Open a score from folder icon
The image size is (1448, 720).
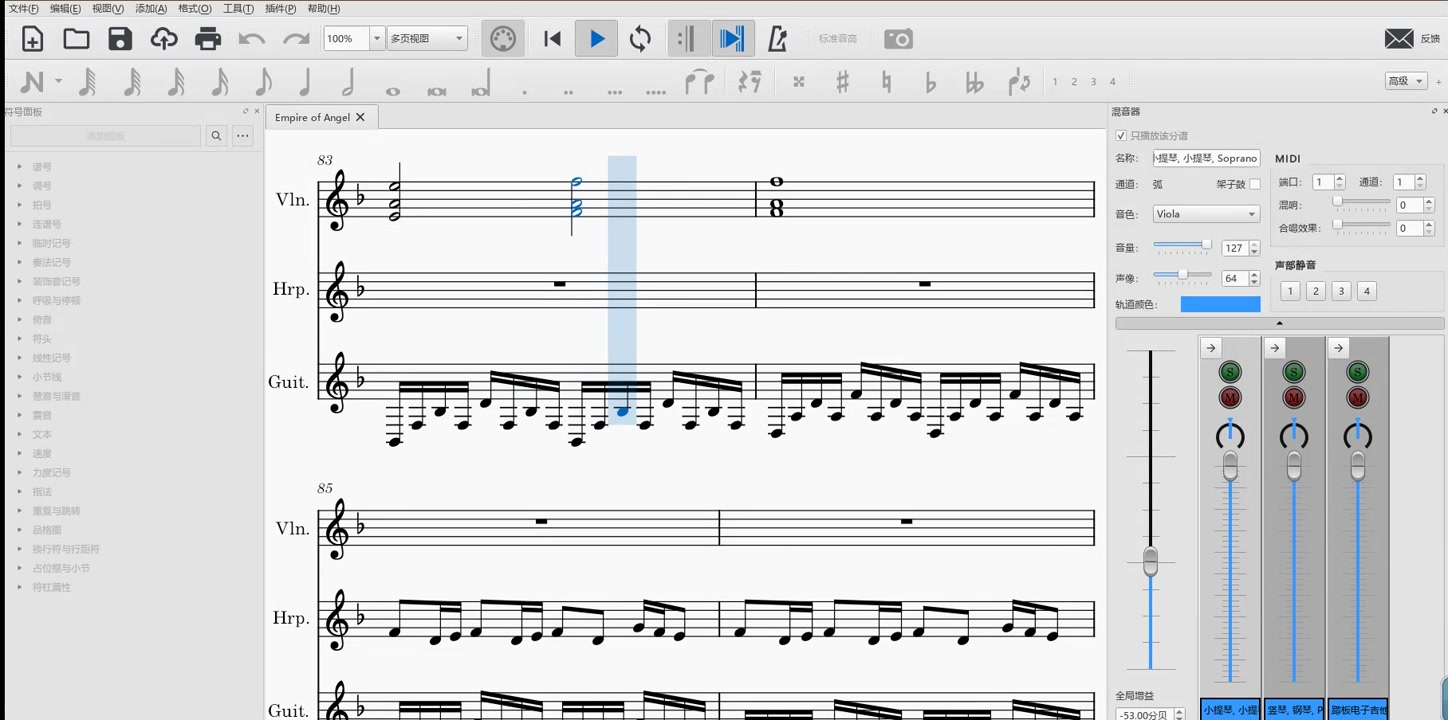click(x=76, y=39)
